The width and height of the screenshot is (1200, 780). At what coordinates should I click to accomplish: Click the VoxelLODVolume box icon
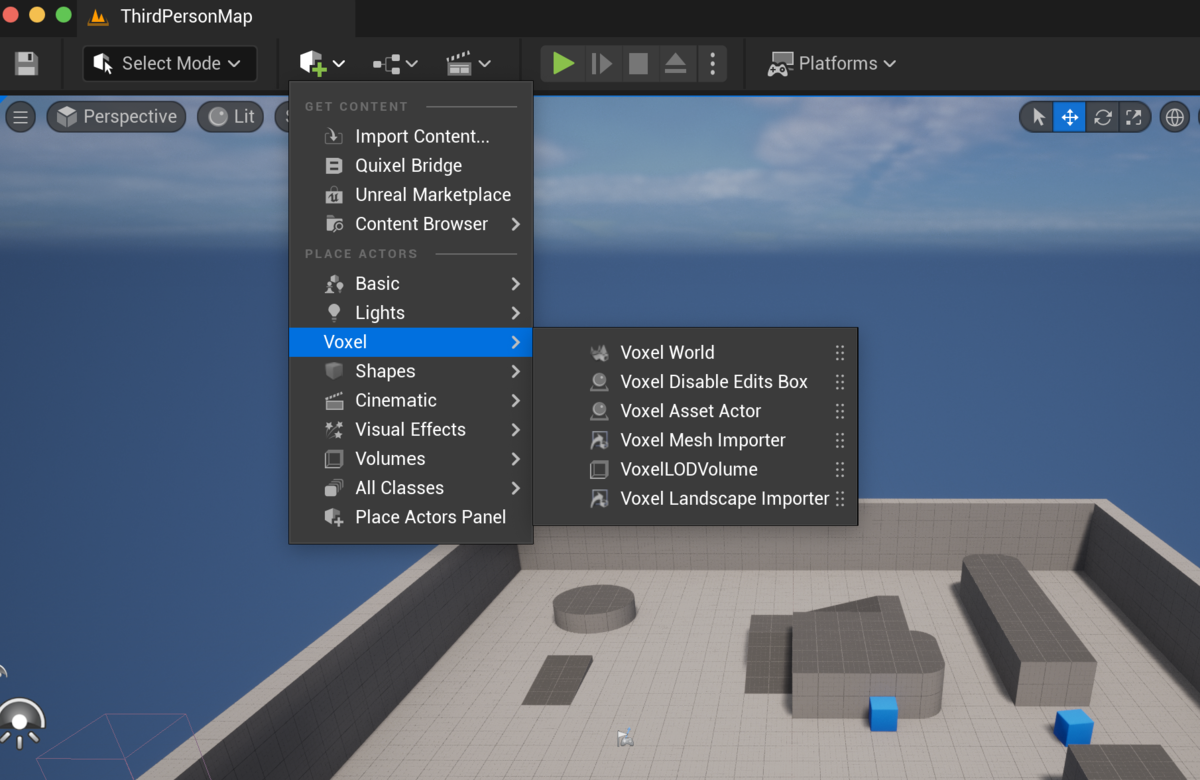pos(599,469)
